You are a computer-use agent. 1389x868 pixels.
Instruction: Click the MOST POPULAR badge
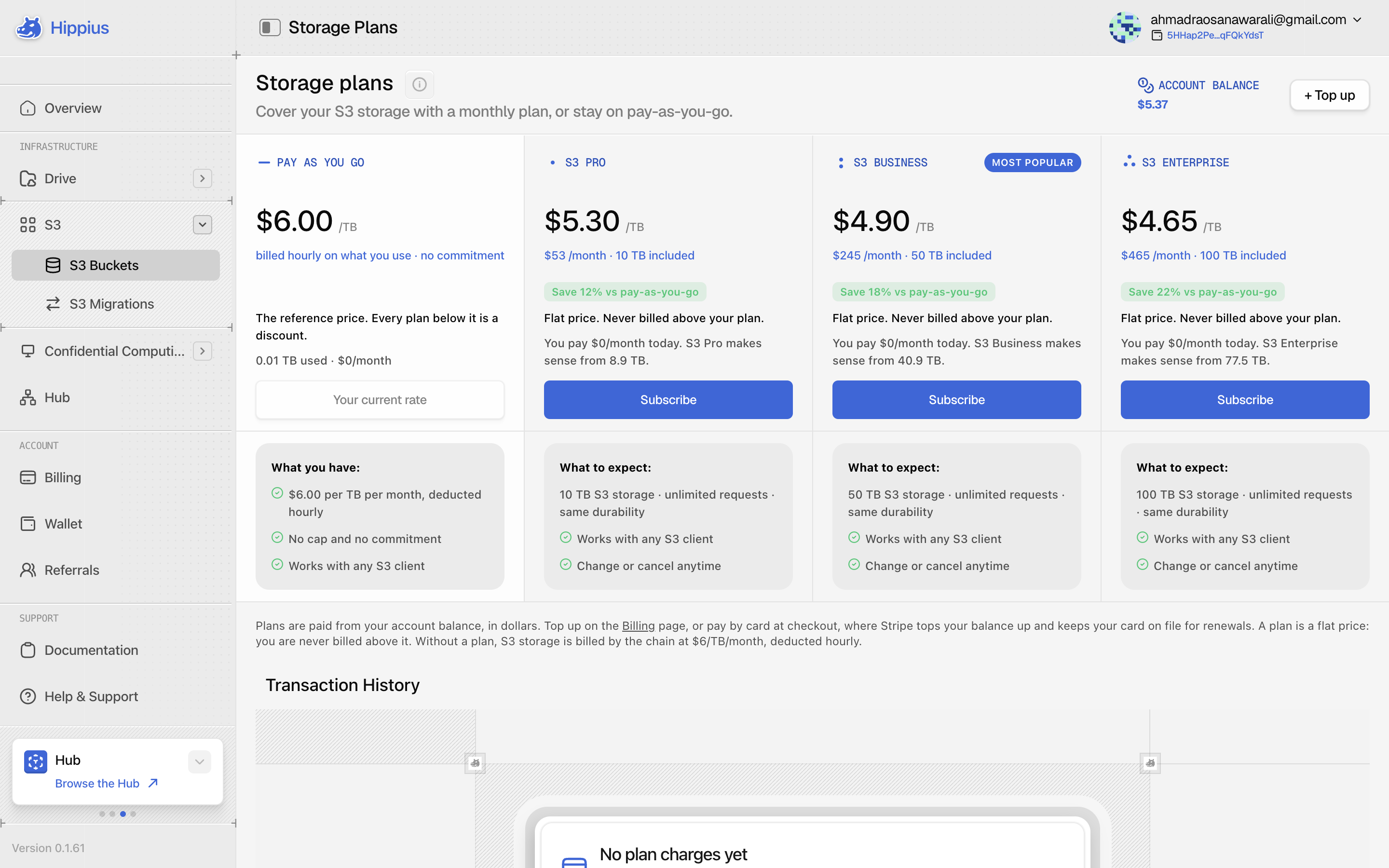tap(1033, 163)
